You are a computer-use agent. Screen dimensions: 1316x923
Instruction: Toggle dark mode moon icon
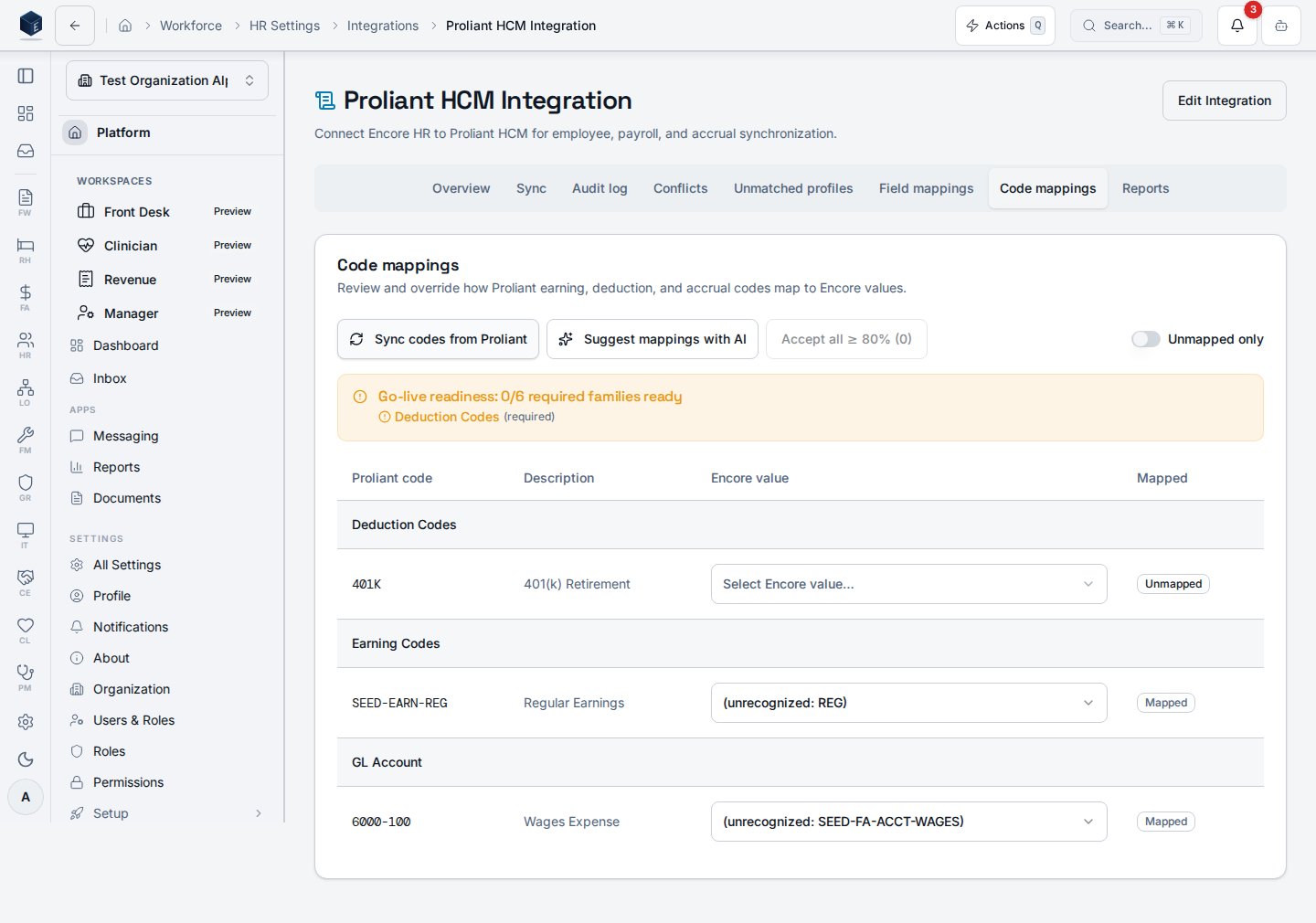[26, 759]
